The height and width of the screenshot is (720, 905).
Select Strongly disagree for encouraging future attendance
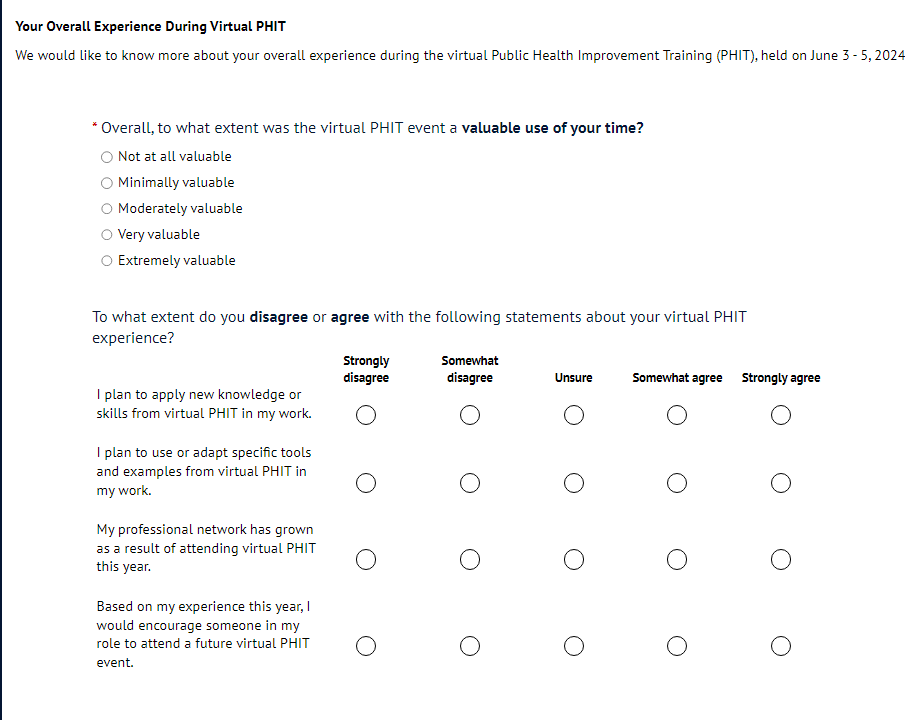[x=366, y=646]
